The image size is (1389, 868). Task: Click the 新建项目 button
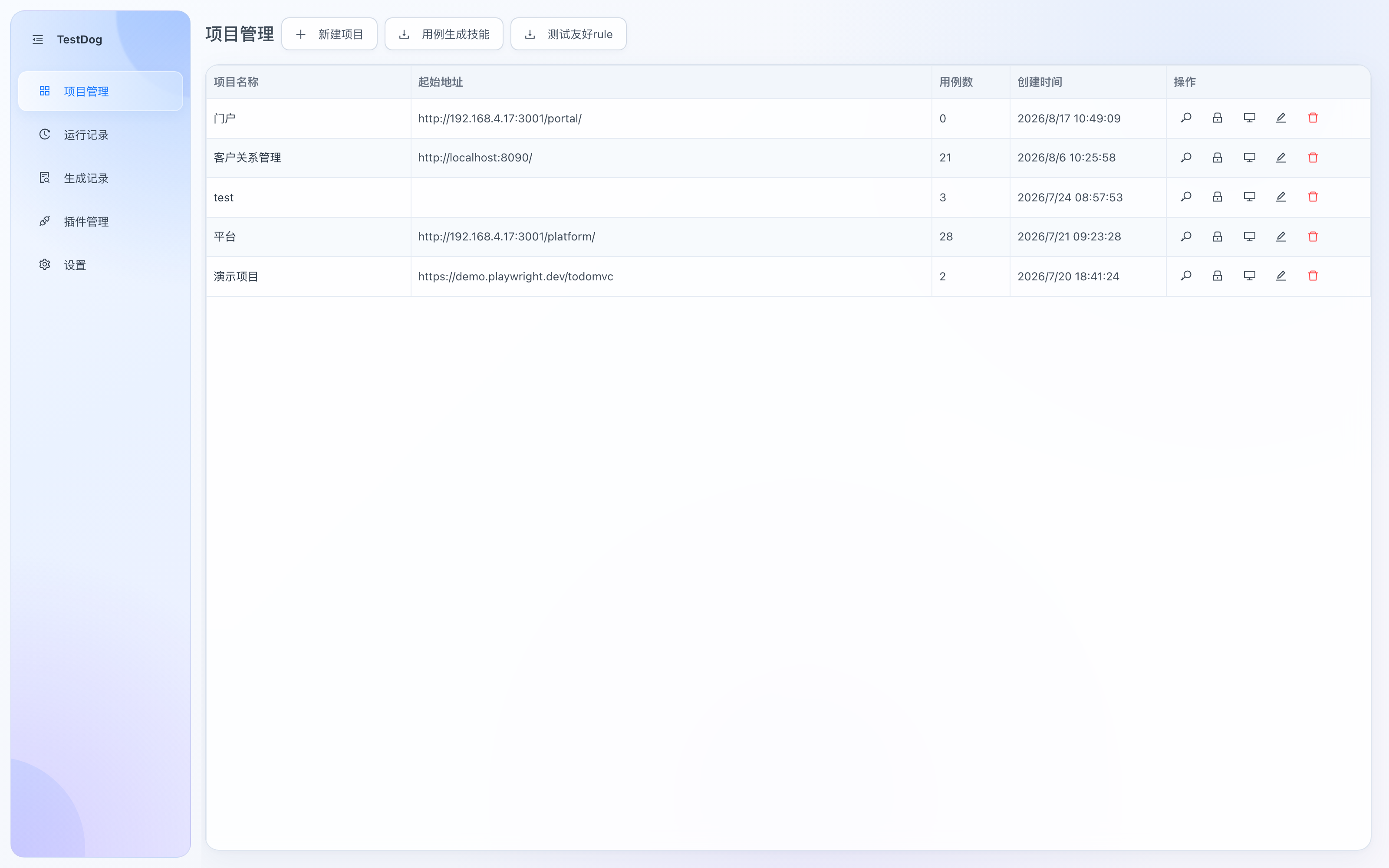coord(329,34)
